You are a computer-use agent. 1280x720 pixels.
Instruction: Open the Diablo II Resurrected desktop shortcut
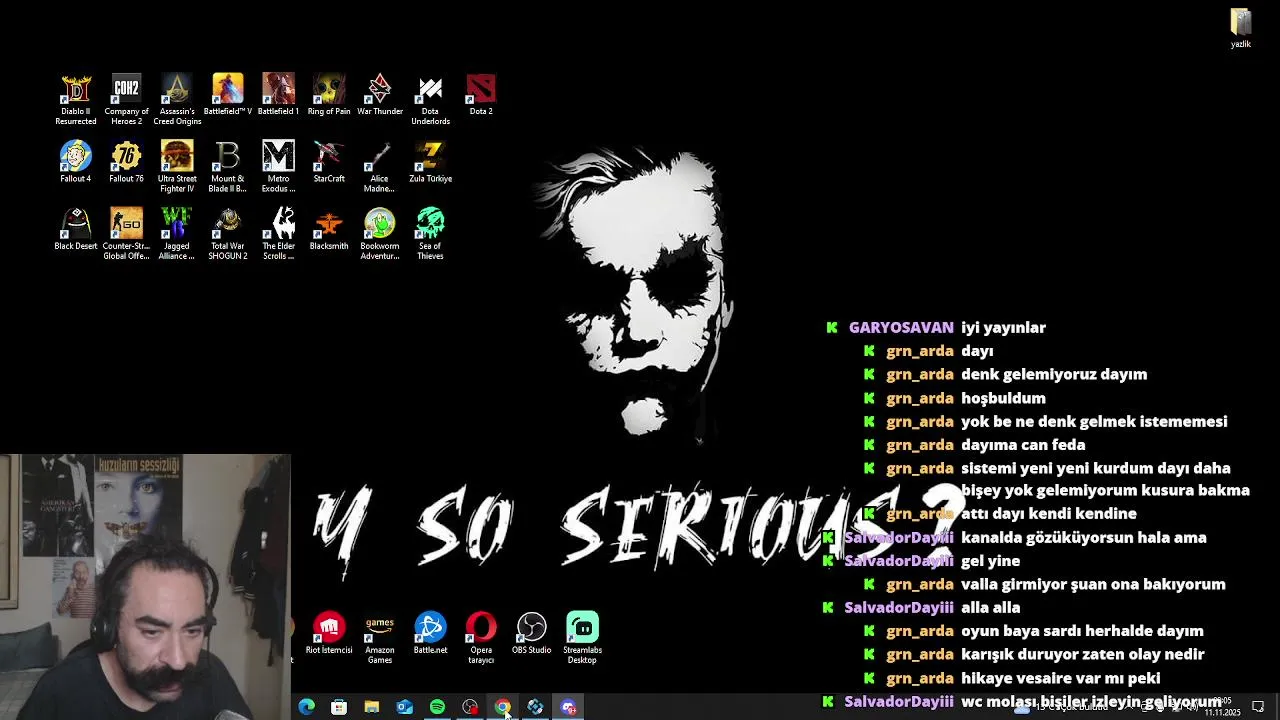click(x=76, y=99)
